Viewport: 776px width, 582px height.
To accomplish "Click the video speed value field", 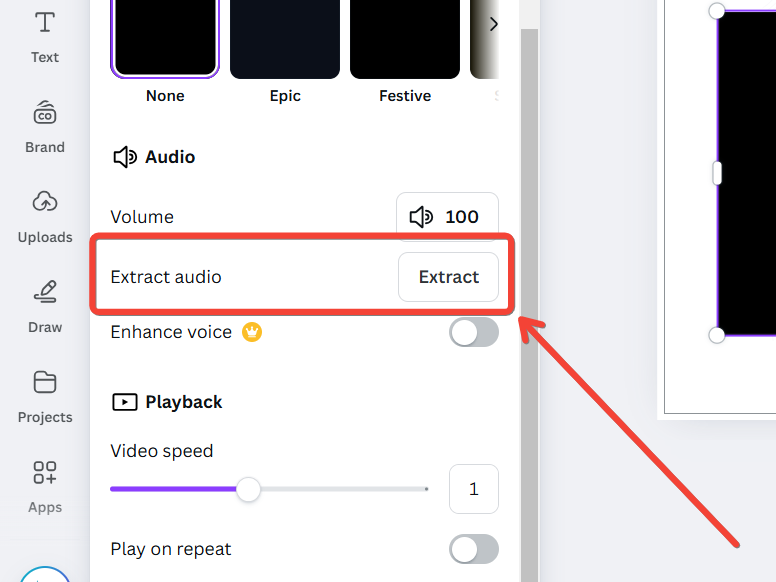I will coord(473,489).
